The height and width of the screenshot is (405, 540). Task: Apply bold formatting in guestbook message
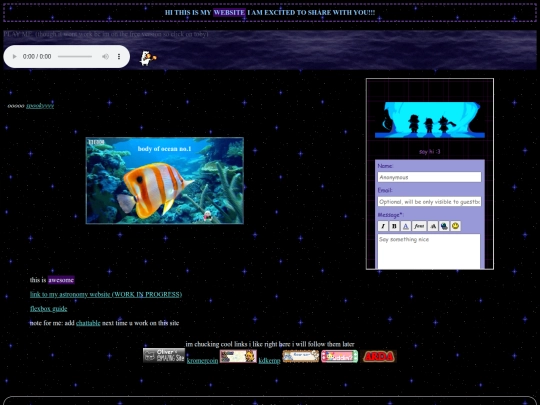394,226
